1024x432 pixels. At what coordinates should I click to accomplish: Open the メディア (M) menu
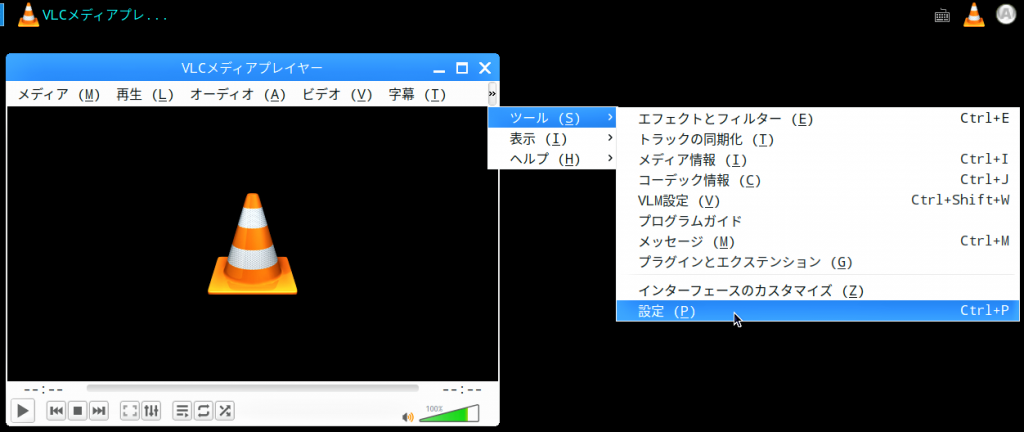pos(59,94)
